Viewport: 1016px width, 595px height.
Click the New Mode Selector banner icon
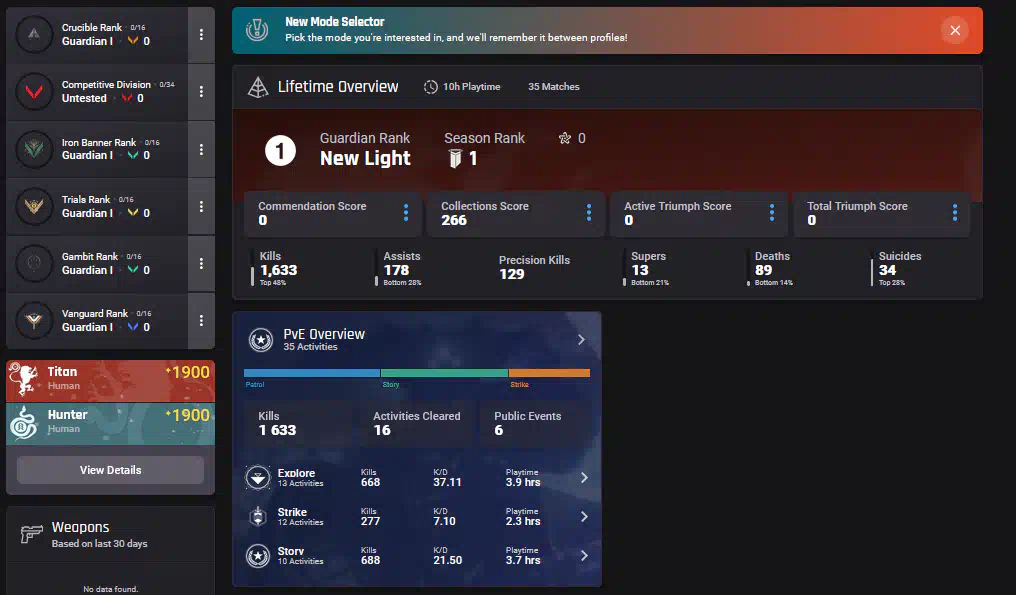point(257,30)
